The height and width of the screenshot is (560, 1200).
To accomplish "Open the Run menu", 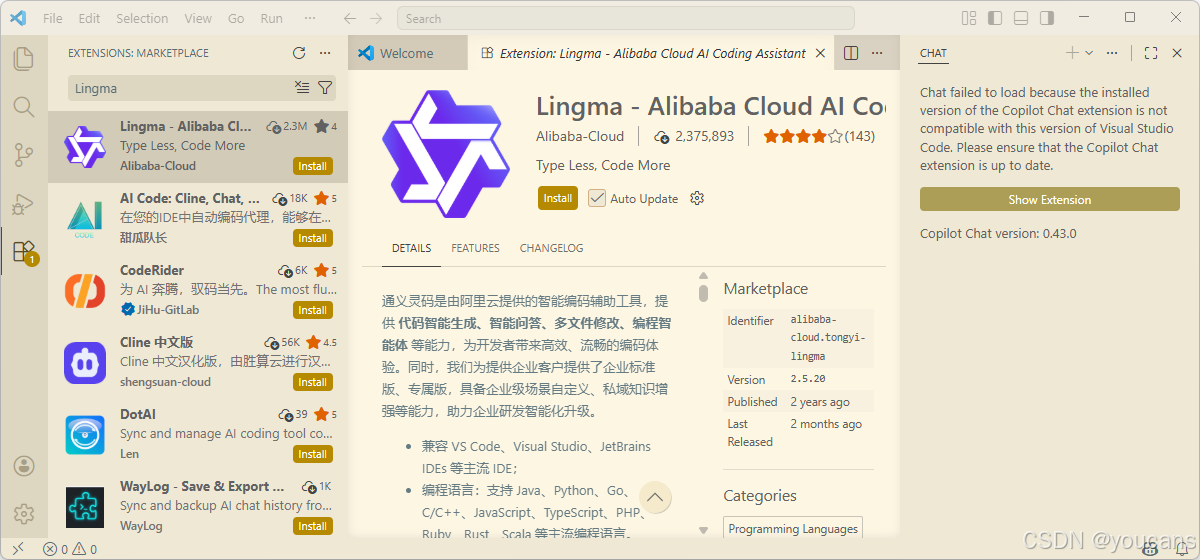I will pyautogui.click(x=271, y=18).
